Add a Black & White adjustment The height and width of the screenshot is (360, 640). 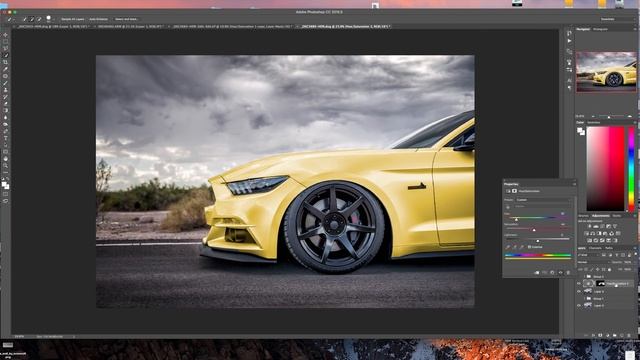(x=599, y=233)
